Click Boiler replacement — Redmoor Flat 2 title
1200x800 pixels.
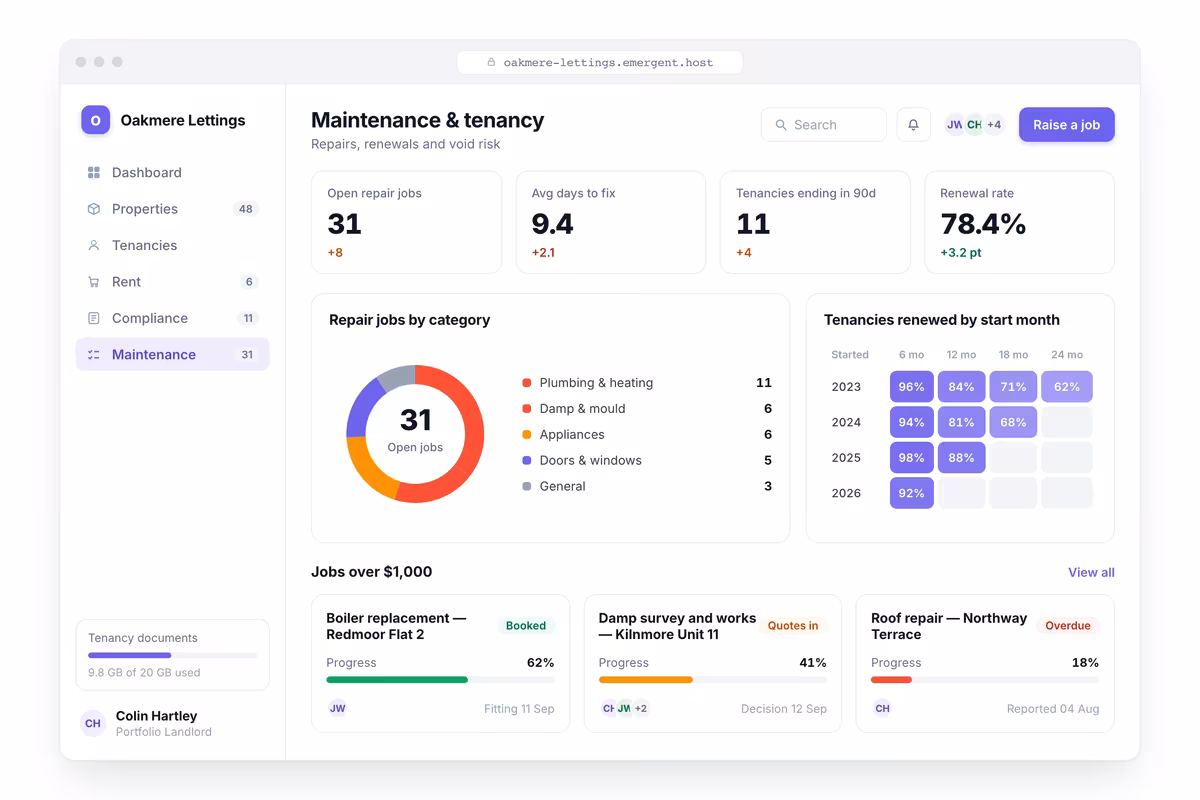click(x=396, y=626)
